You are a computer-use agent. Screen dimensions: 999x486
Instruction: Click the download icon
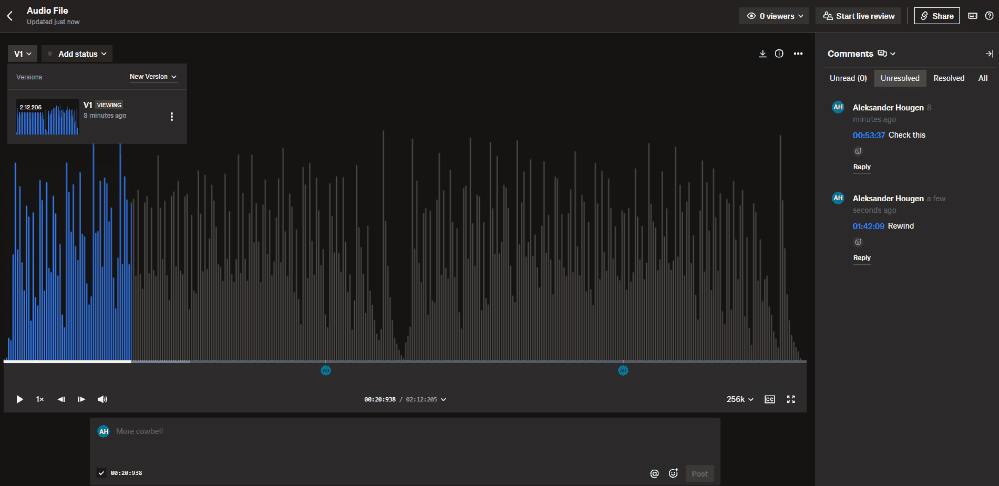pyautogui.click(x=763, y=54)
